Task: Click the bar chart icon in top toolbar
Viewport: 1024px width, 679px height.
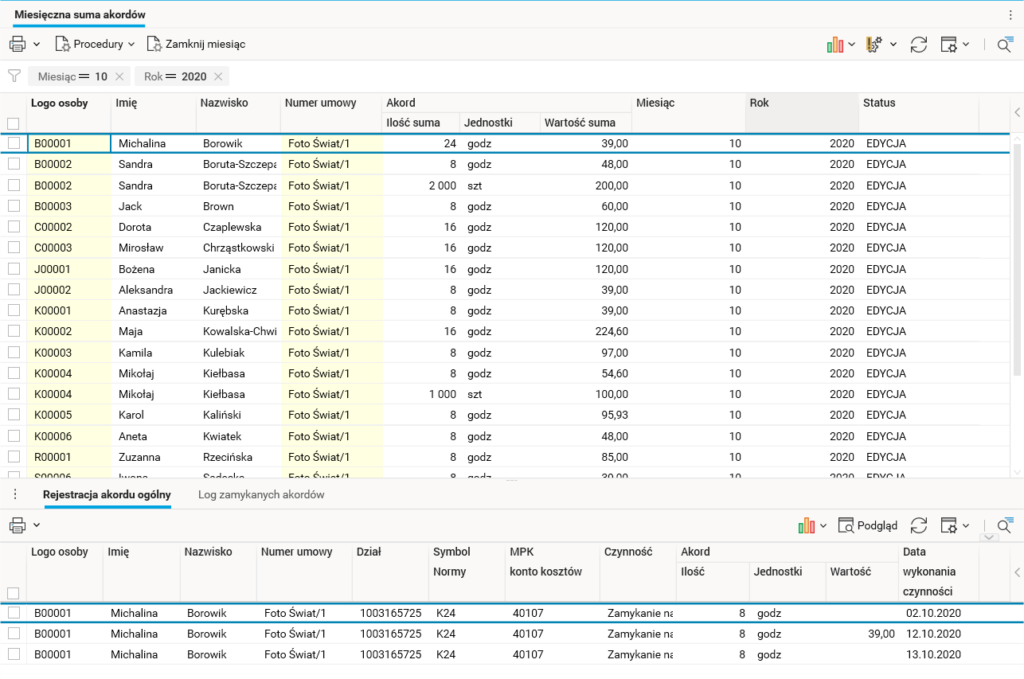Action: (x=835, y=45)
